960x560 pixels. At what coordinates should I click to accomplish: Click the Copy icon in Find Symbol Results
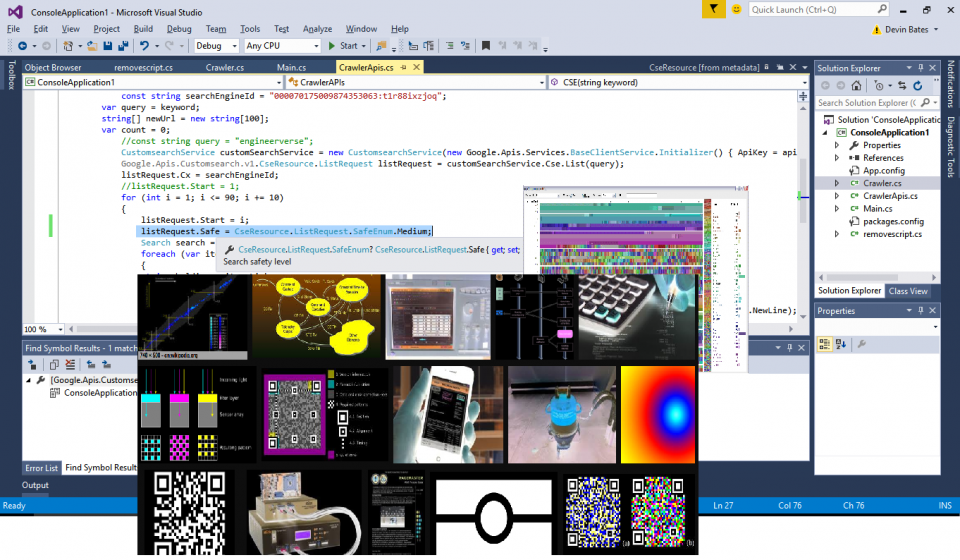click(54, 365)
